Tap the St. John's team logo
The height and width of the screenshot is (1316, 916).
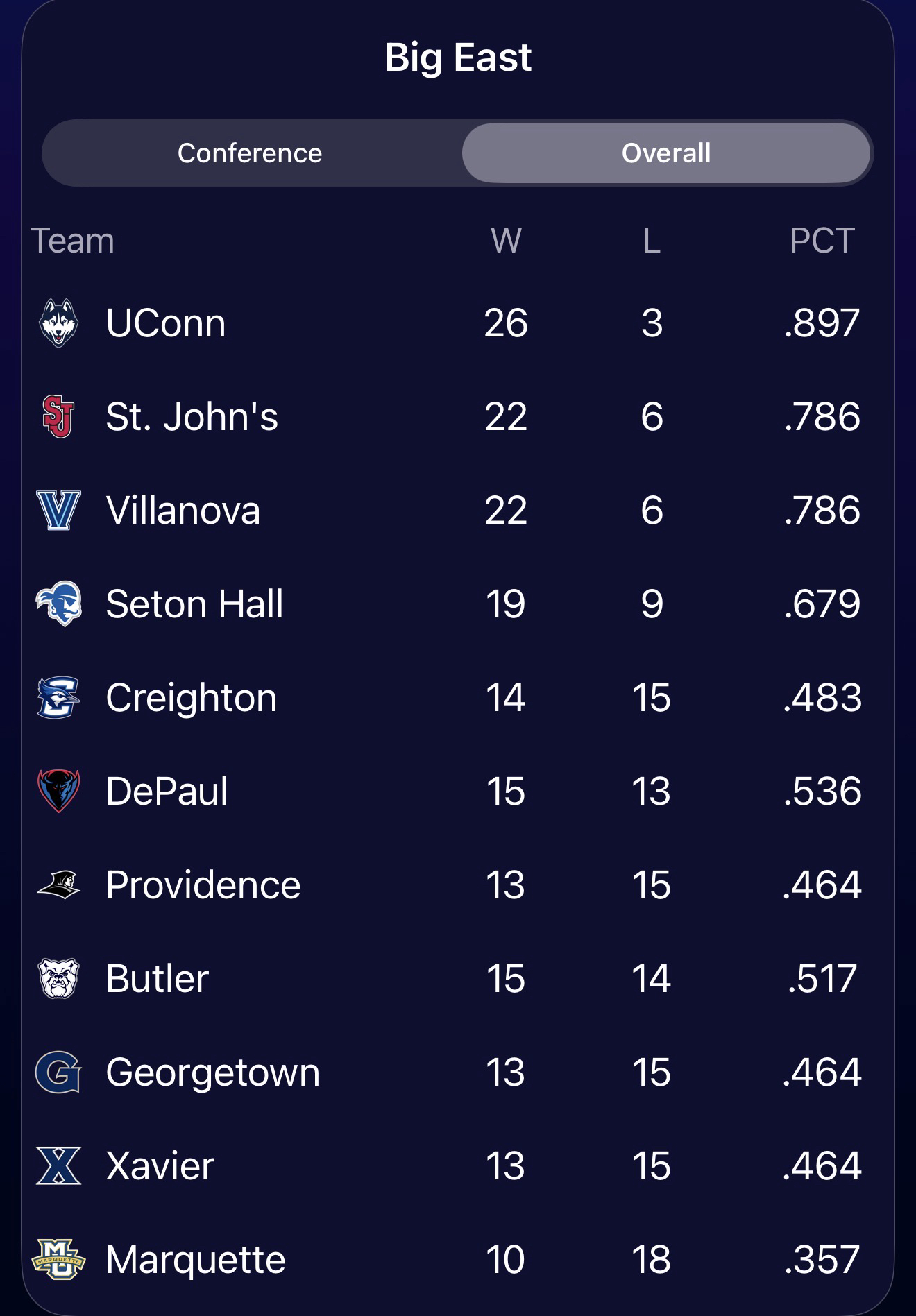click(58, 416)
